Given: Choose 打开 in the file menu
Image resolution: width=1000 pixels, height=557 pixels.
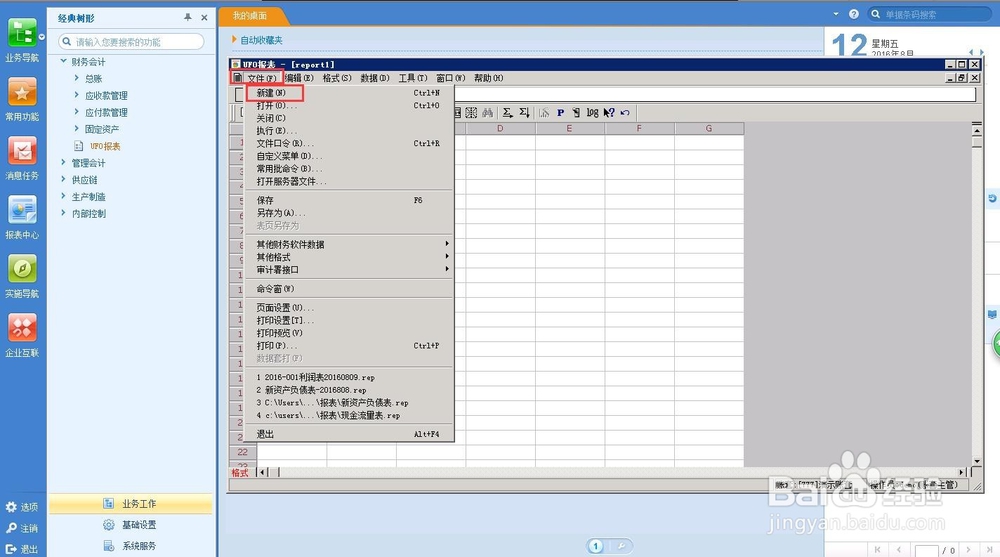Looking at the screenshot, I should (349, 105).
